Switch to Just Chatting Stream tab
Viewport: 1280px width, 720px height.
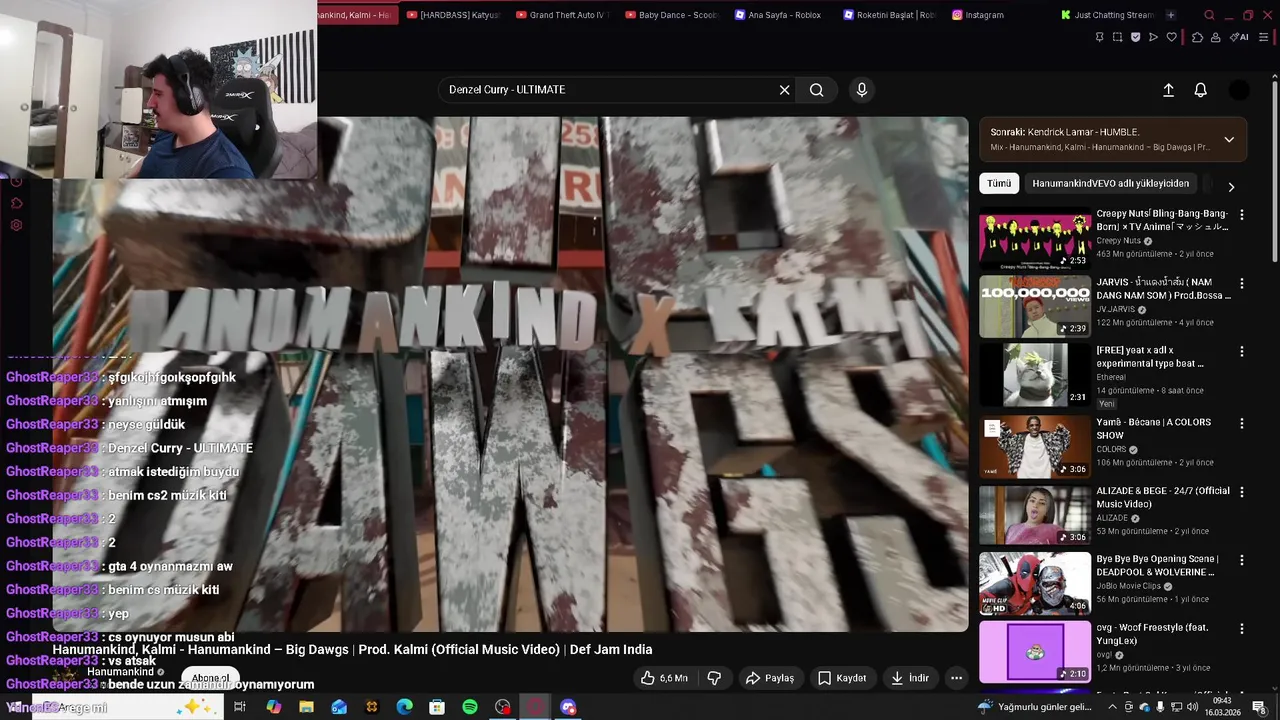click(x=1107, y=15)
